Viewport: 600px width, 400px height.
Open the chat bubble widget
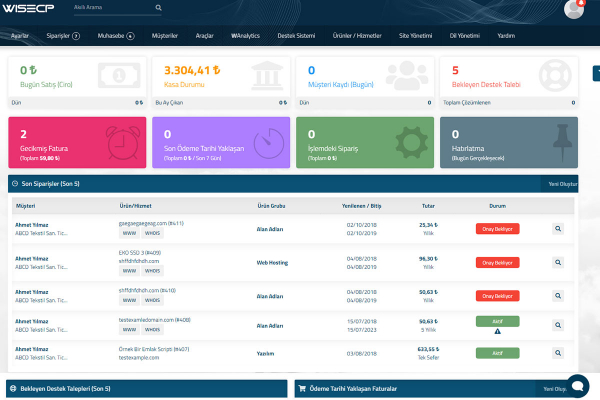point(576,385)
